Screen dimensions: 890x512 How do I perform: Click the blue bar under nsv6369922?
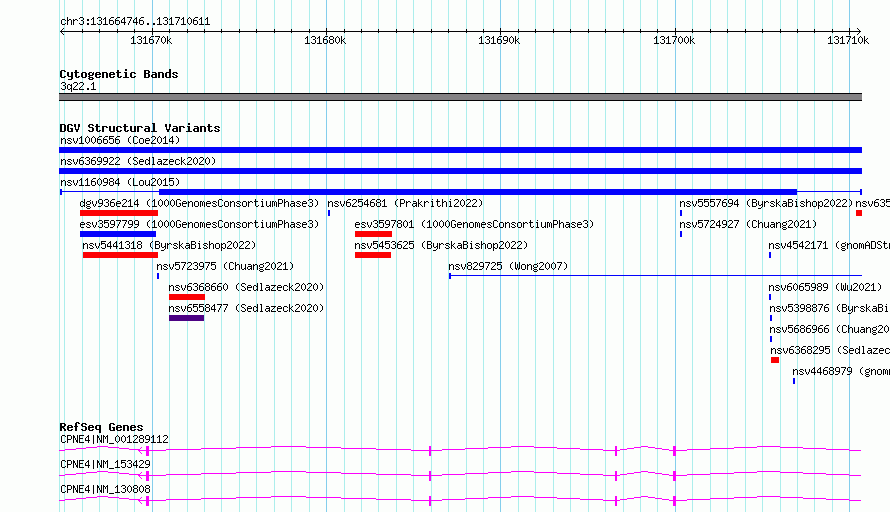click(460, 171)
